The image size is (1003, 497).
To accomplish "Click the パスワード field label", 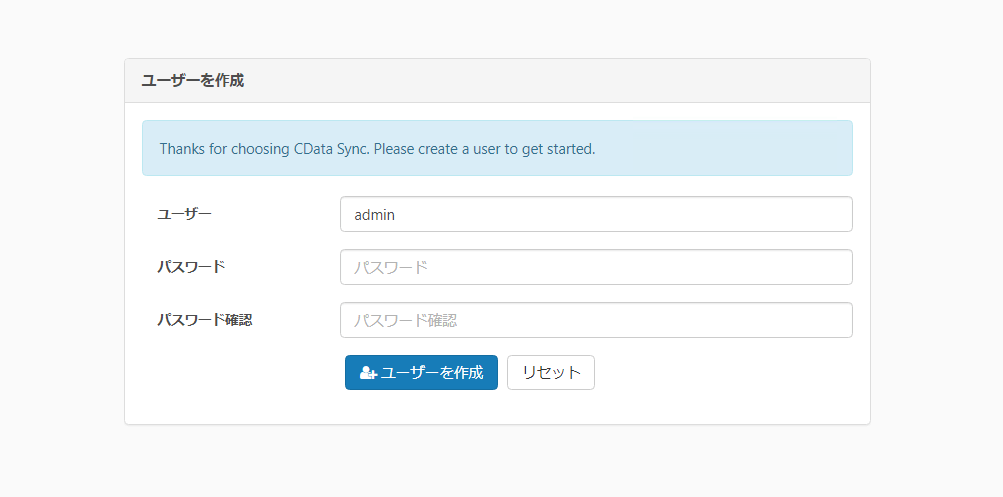I will [x=191, y=266].
